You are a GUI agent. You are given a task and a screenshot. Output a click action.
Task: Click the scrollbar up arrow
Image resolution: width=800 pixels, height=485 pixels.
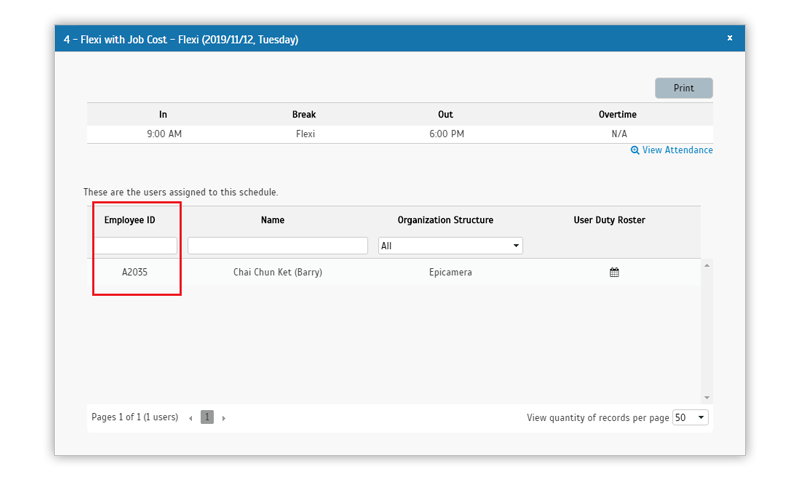point(707,266)
